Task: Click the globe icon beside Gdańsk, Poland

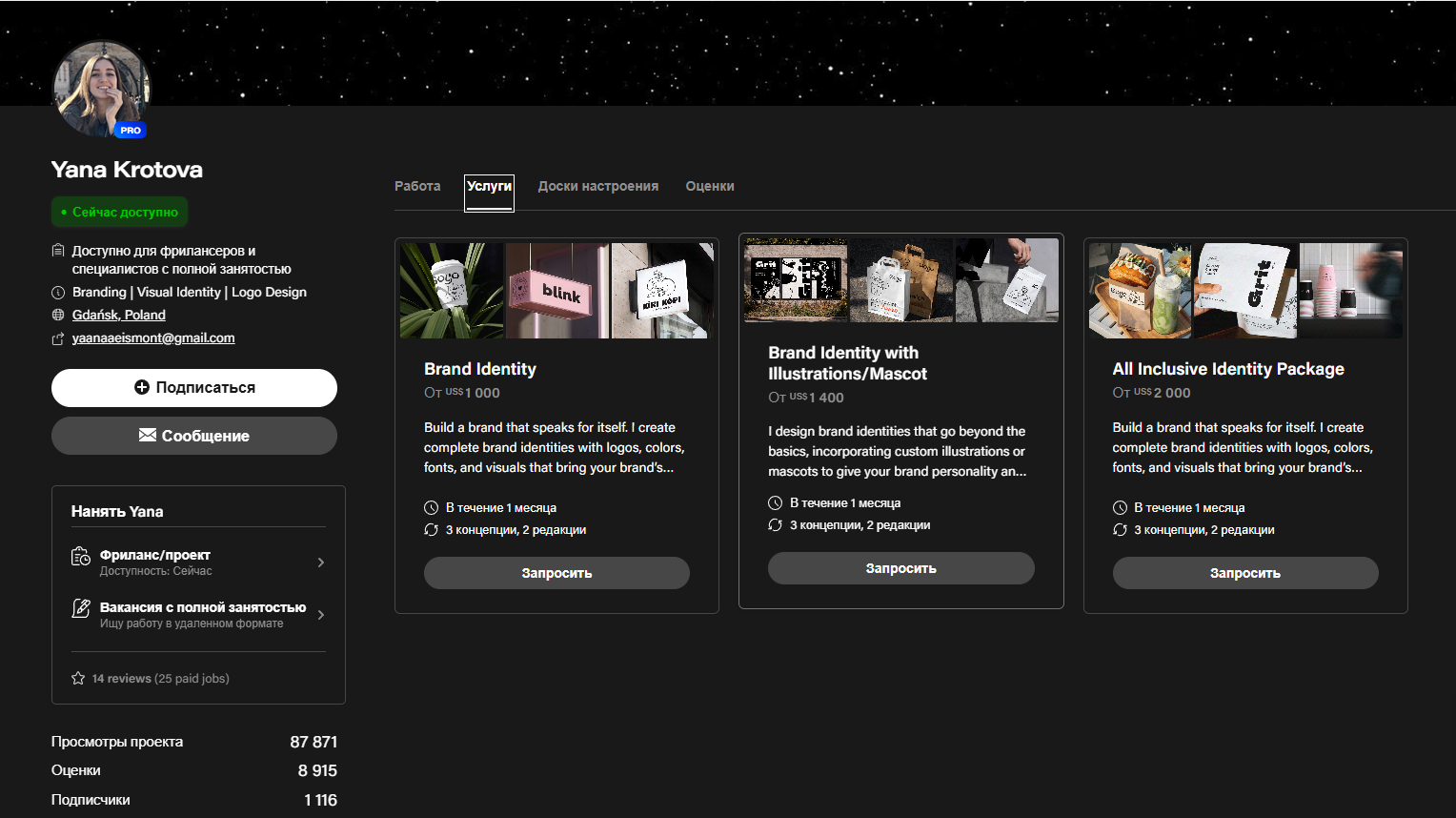Action: [x=58, y=315]
